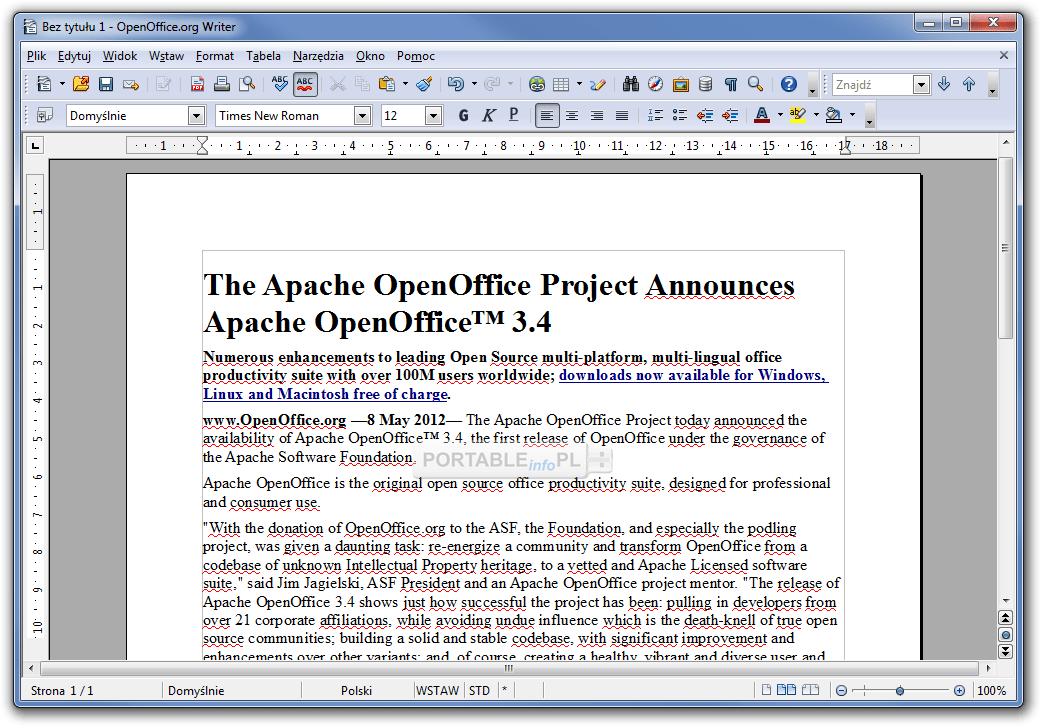Open page preview magnifier-page icon
The height and width of the screenshot is (727, 1042).
point(247,84)
